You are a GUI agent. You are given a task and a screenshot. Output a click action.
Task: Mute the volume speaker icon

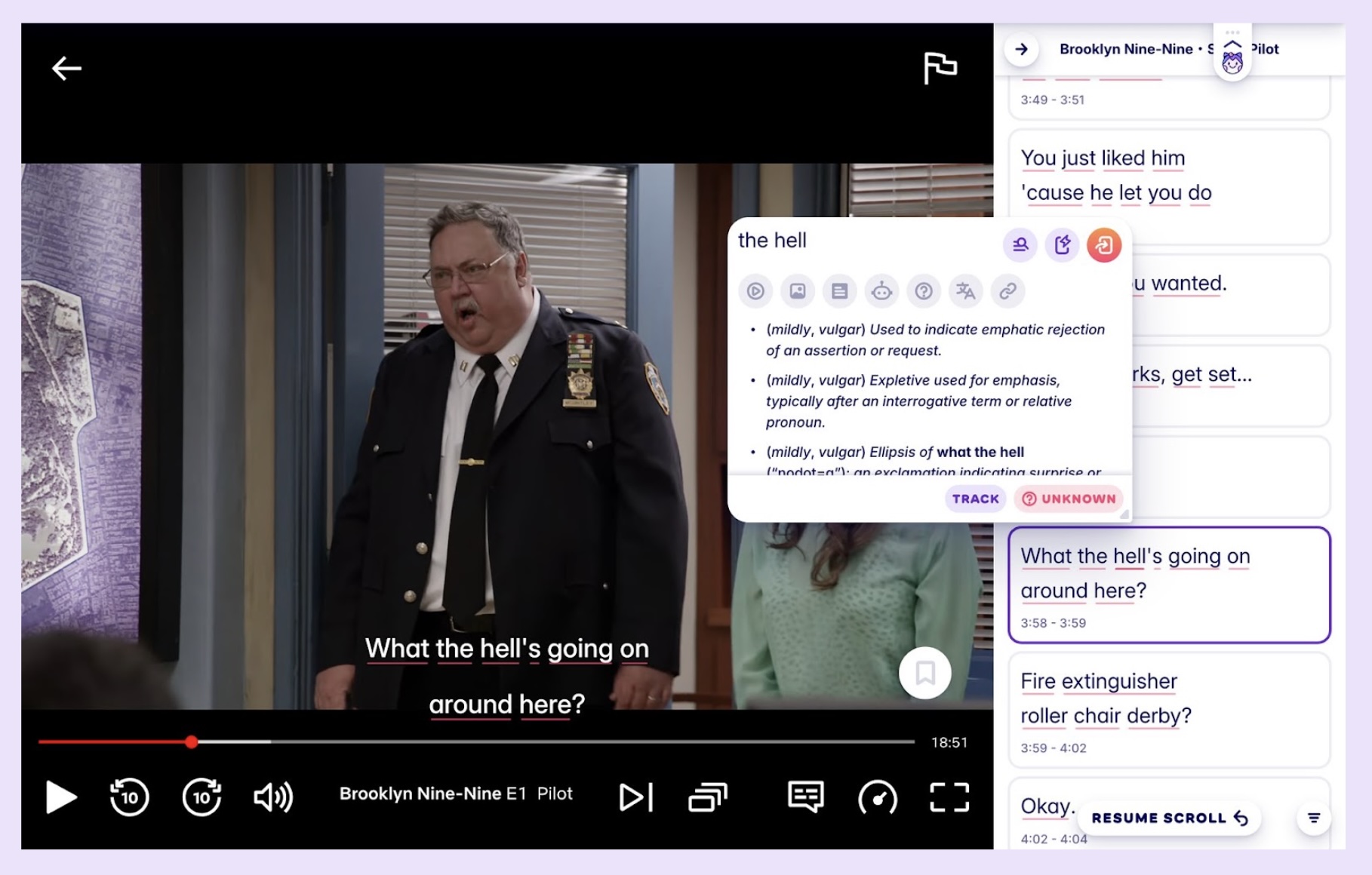(273, 797)
